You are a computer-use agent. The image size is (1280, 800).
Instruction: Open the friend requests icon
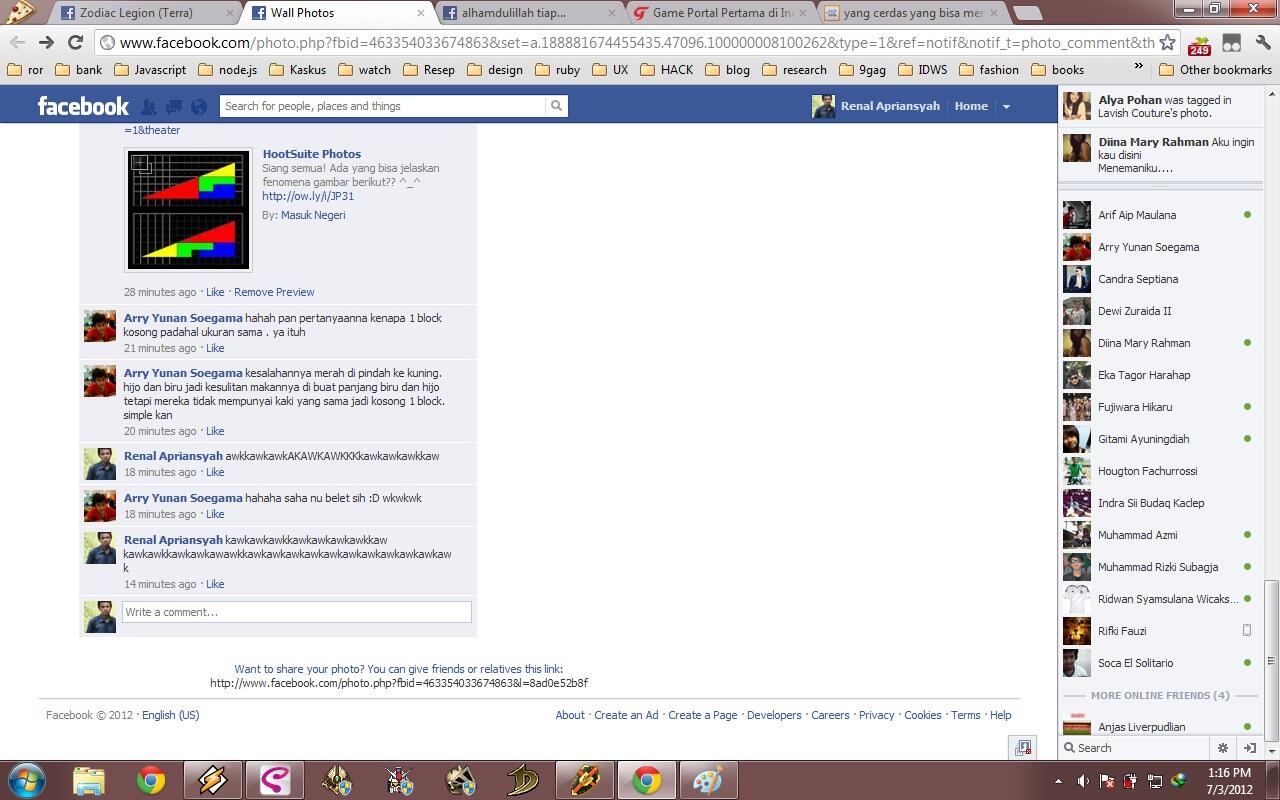[x=149, y=107]
